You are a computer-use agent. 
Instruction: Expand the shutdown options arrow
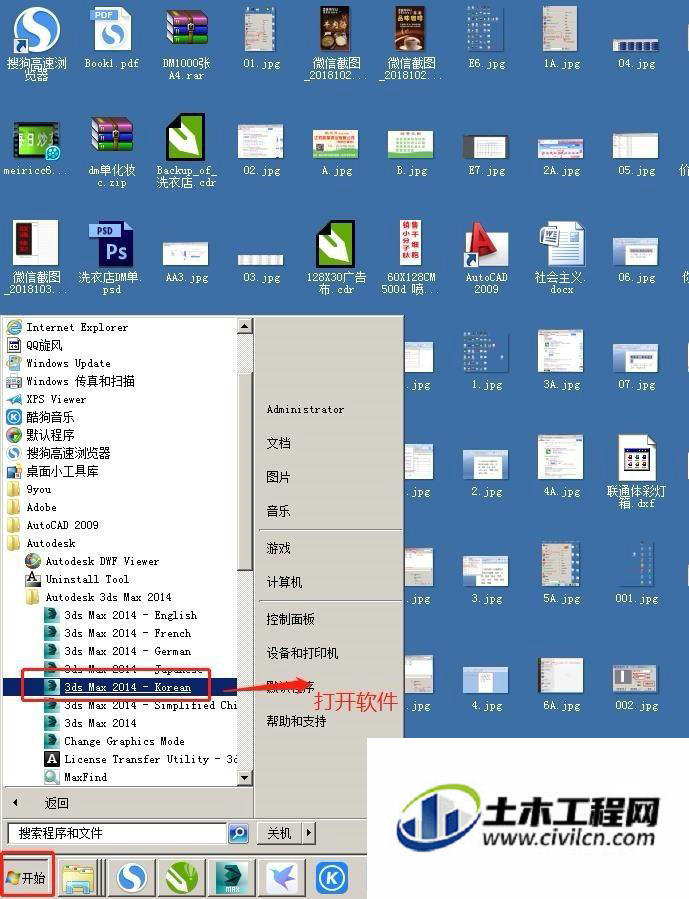coord(309,833)
